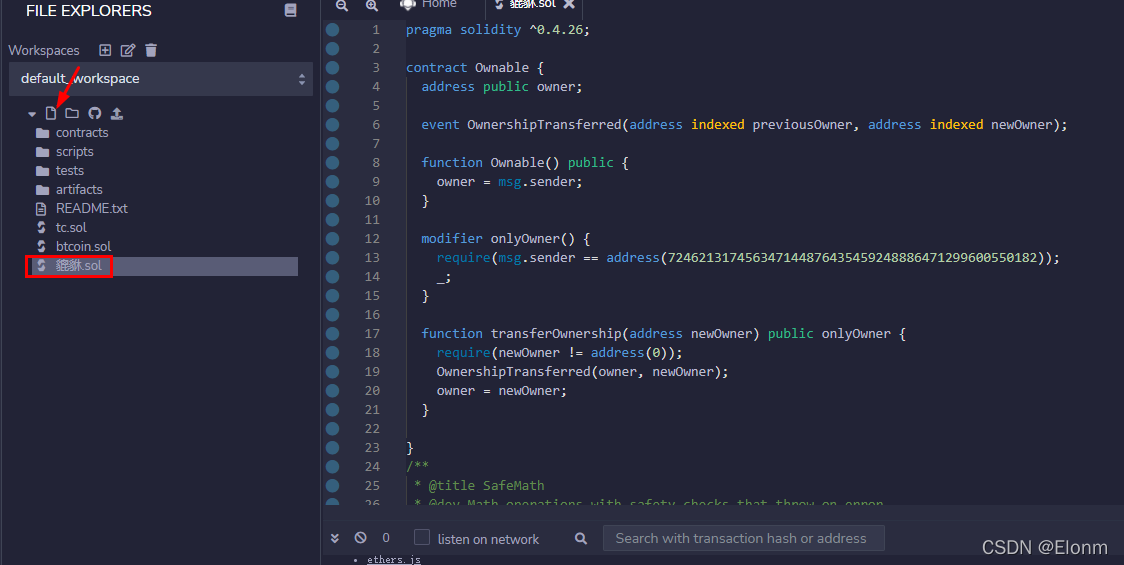Place cursor on 'pragma solidity ^0.4.26;' line
This screenshot has width=1124, height=565.
coord(497,29)
